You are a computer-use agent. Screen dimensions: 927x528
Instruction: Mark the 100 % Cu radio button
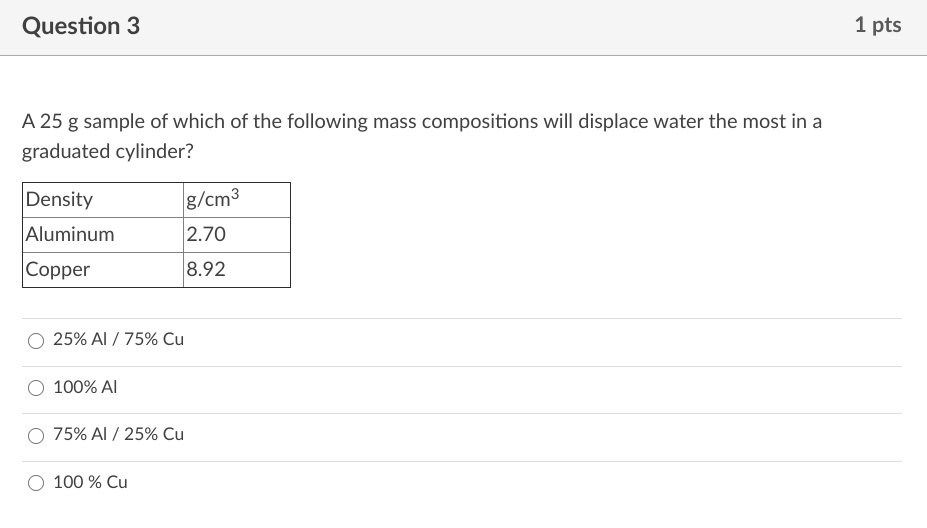click(36, 483)
